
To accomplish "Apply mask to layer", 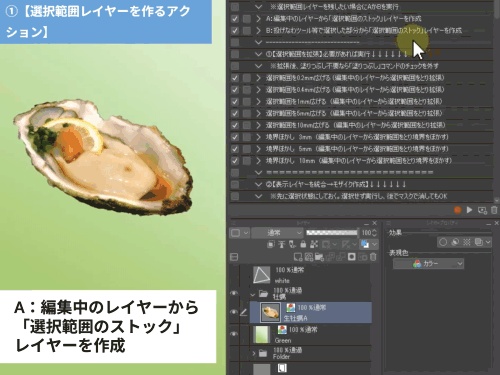I will point(362,257).
